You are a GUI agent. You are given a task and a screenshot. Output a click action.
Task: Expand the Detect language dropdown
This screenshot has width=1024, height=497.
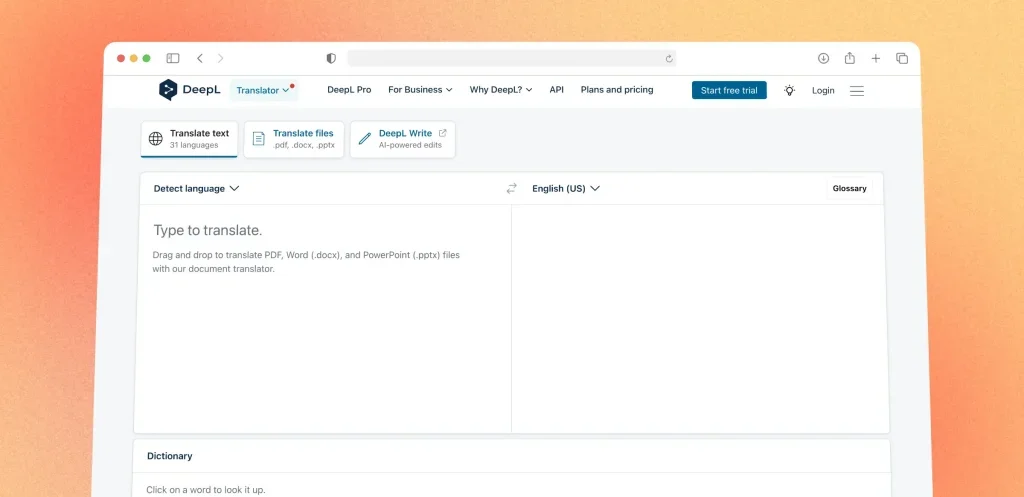click(x=196, y=188)
